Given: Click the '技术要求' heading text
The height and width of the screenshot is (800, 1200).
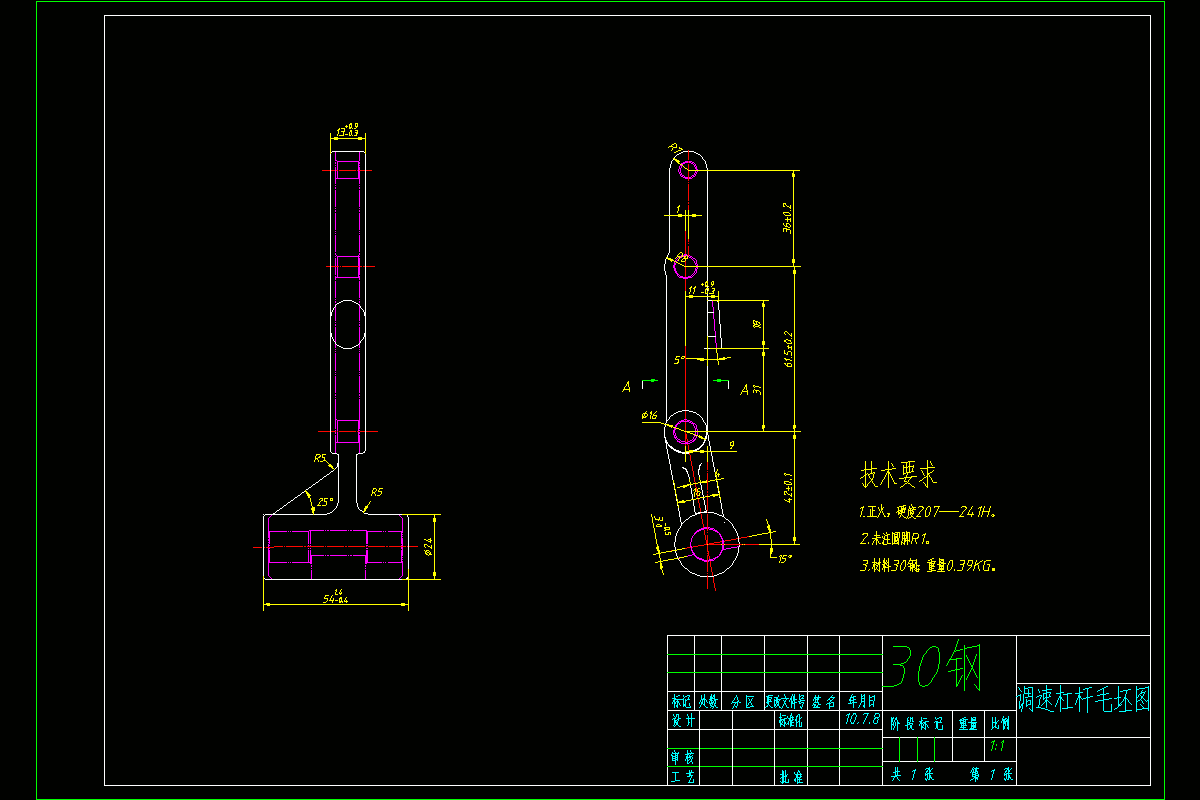Looking at the screenshot, I should 899,475.
